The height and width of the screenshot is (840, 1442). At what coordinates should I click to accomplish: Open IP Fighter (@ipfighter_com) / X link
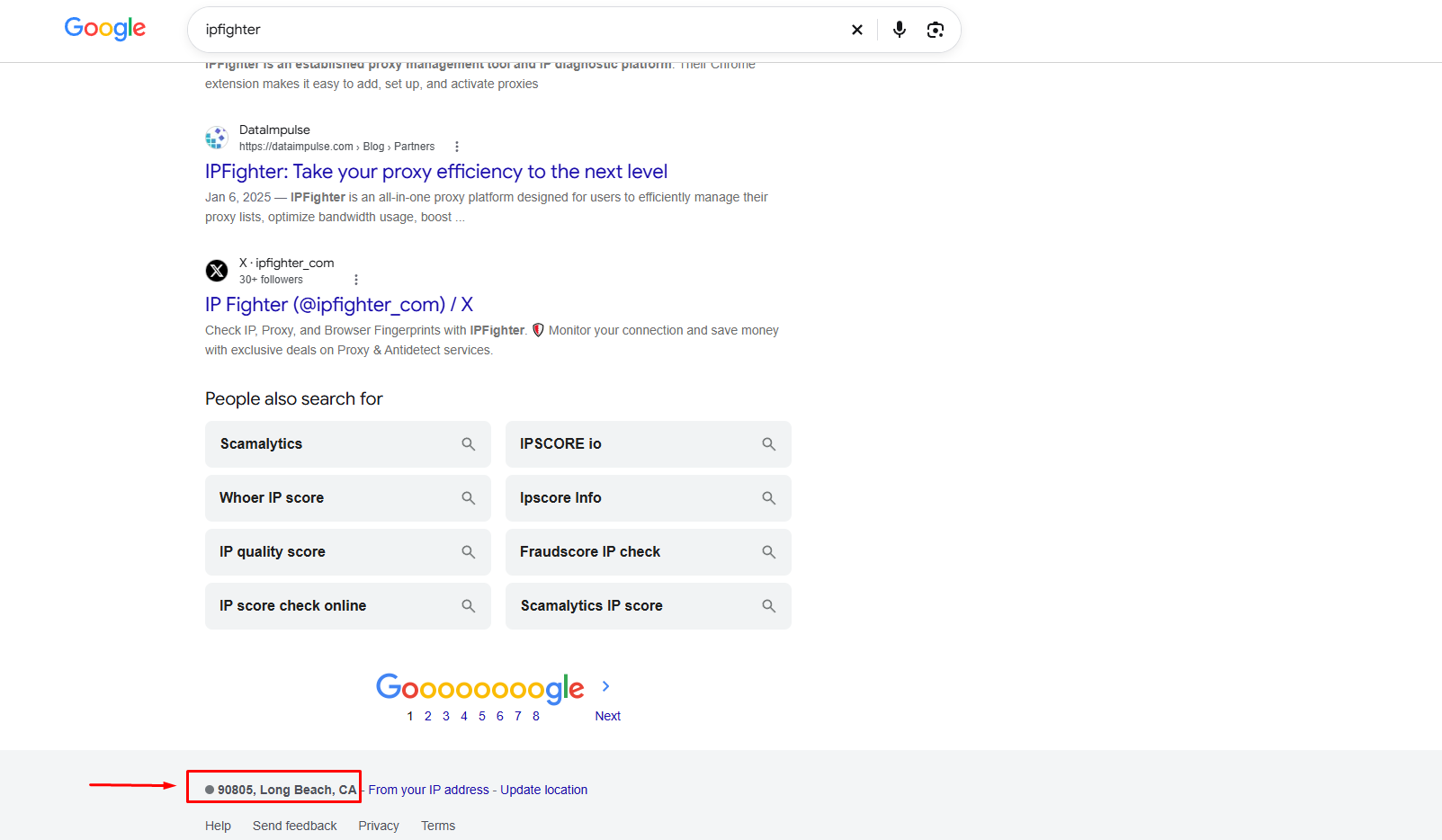[x=339, y=305]
